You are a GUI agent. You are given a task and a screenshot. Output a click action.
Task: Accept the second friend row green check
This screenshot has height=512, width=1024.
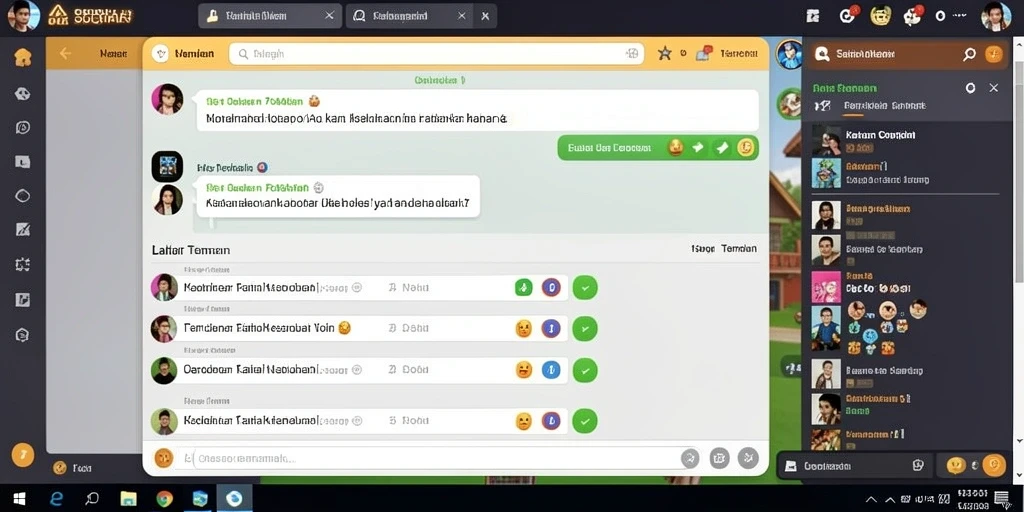click(584, 328)
